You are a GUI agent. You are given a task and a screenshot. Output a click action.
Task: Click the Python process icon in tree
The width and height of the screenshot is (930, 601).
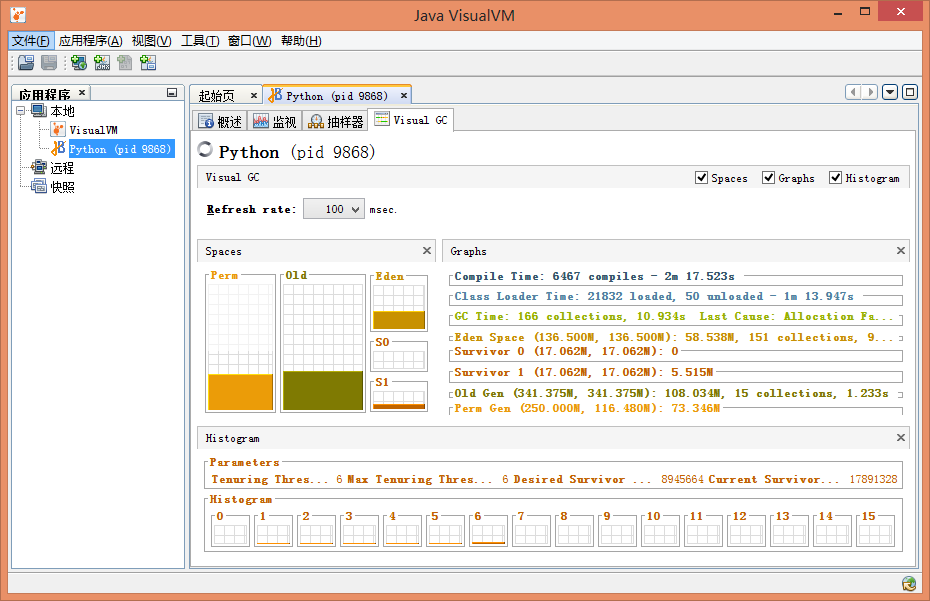58,148
